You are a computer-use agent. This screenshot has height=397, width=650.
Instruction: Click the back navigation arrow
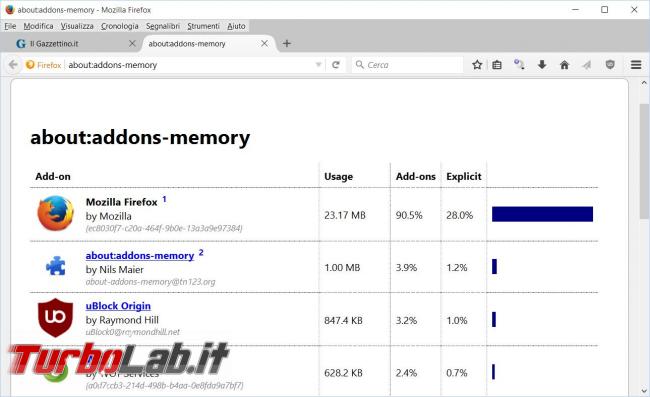tap(13, 65)
